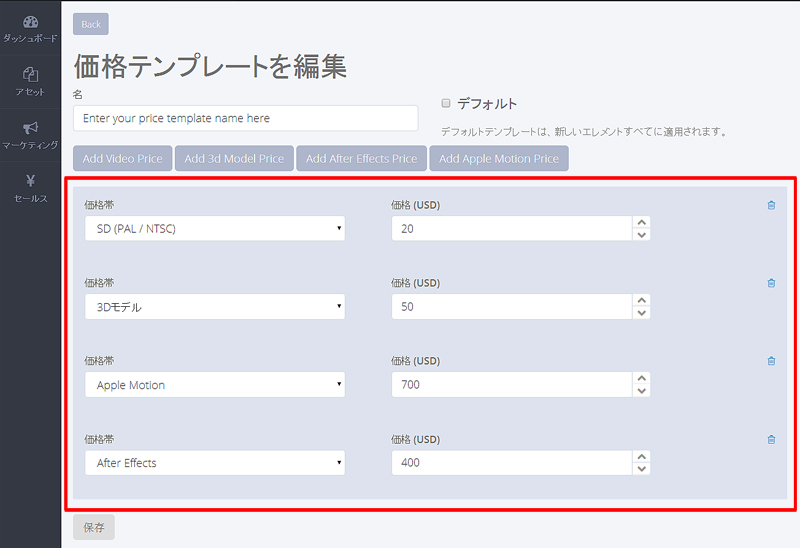
Task: Click Add Apple Motion Price button
Action: [499, 159]
